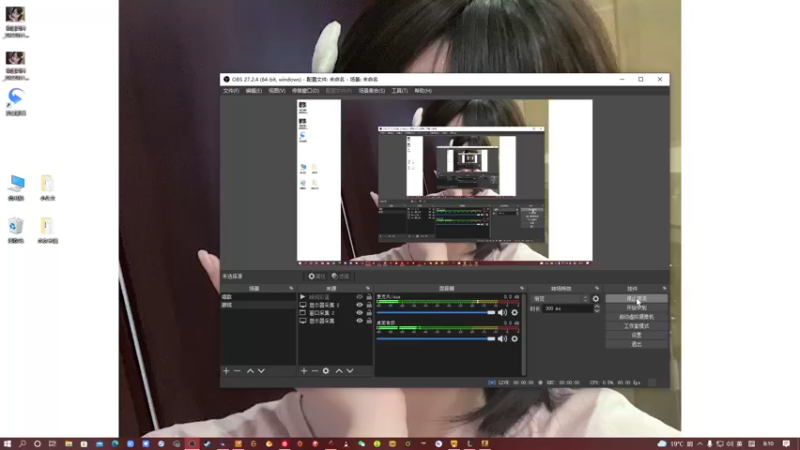
Task: Open 桌面音频 audio settings gear
Action: coord(514,339)
